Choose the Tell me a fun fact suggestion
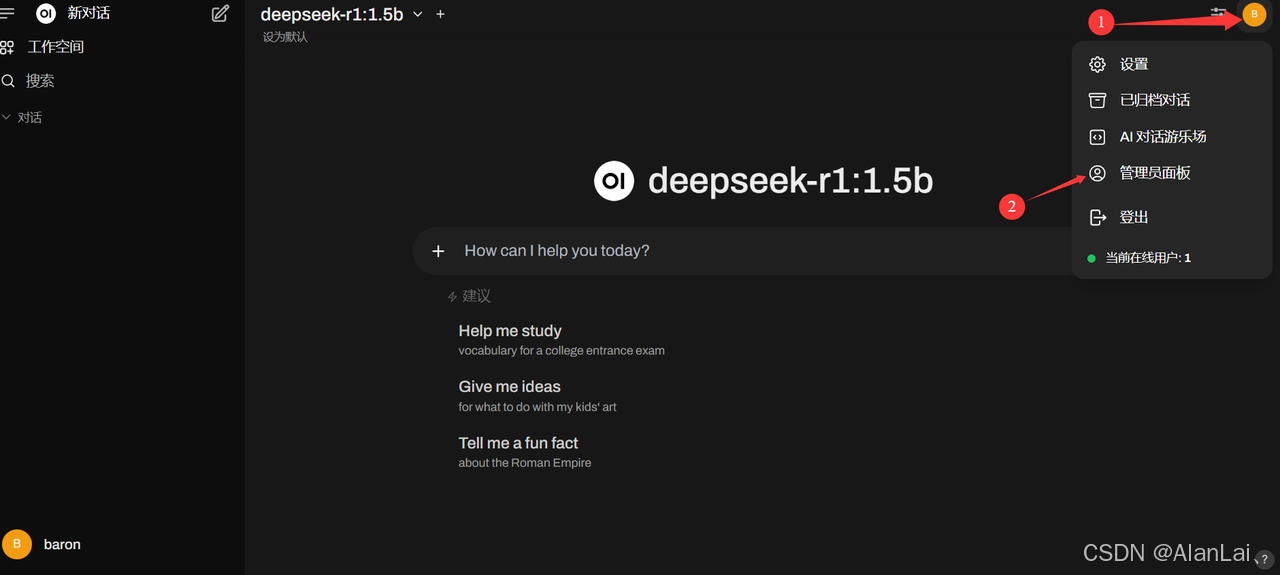Screen dimensions: 1280x575 click(525, 452)
